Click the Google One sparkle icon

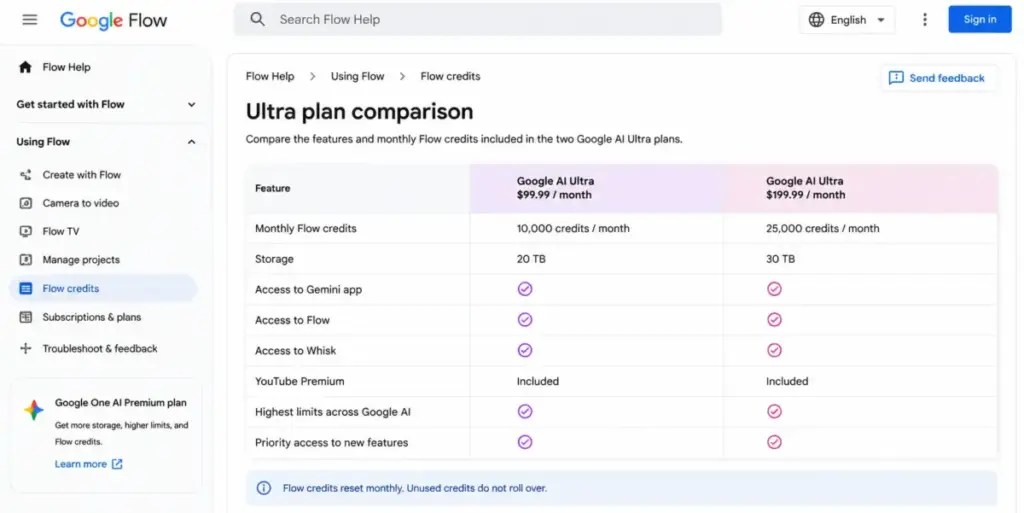coord(33,410)
